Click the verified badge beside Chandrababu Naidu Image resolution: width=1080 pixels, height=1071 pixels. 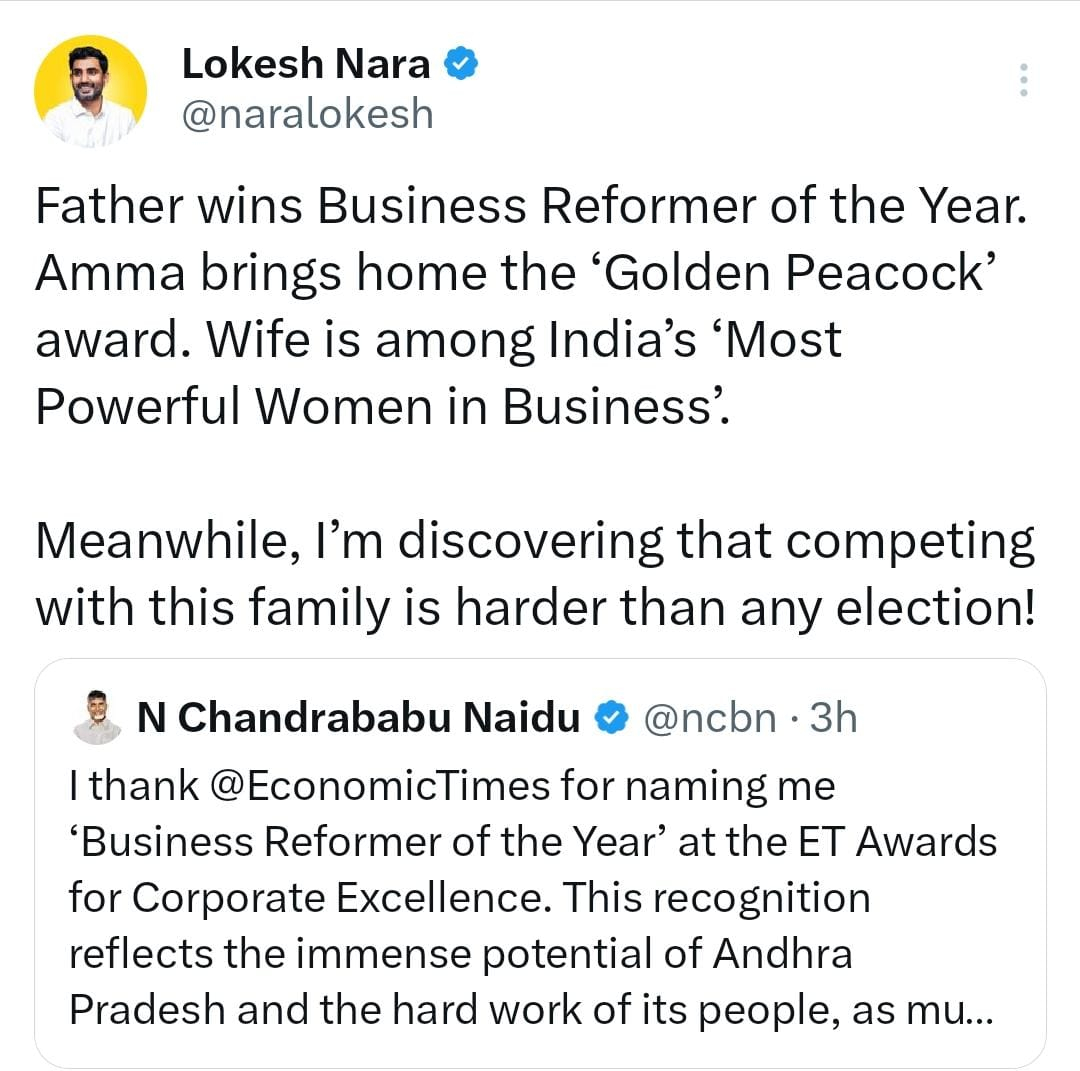coord(610,718)
